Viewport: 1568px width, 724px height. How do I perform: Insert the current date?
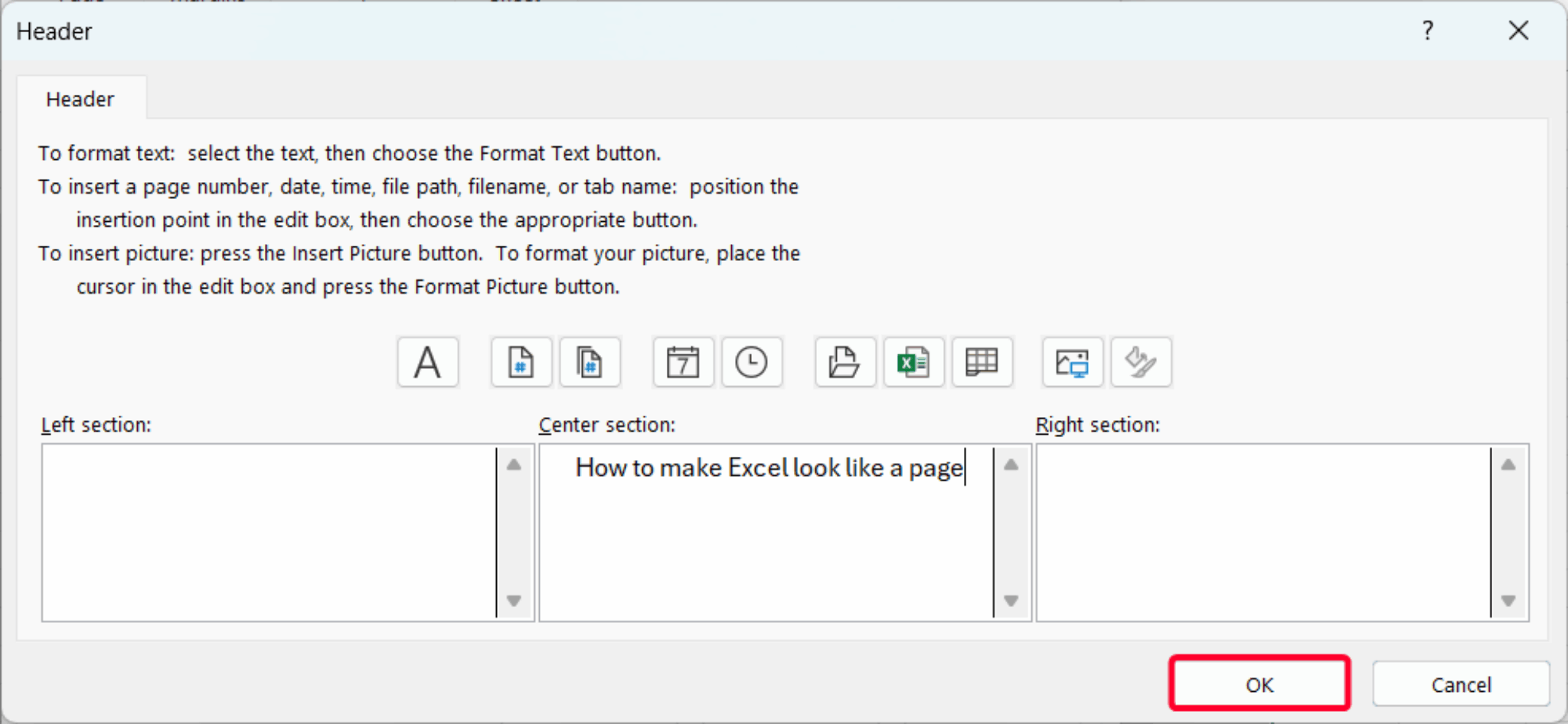[x=682, y=362]
